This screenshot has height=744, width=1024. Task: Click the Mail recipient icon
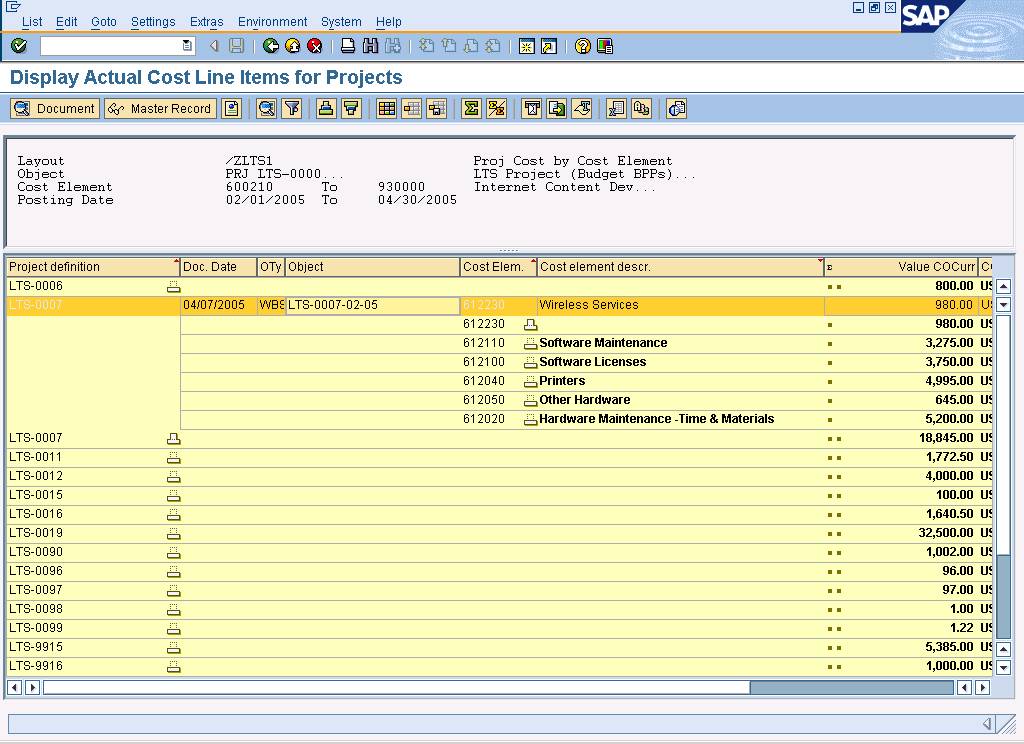tap(582, 108)
